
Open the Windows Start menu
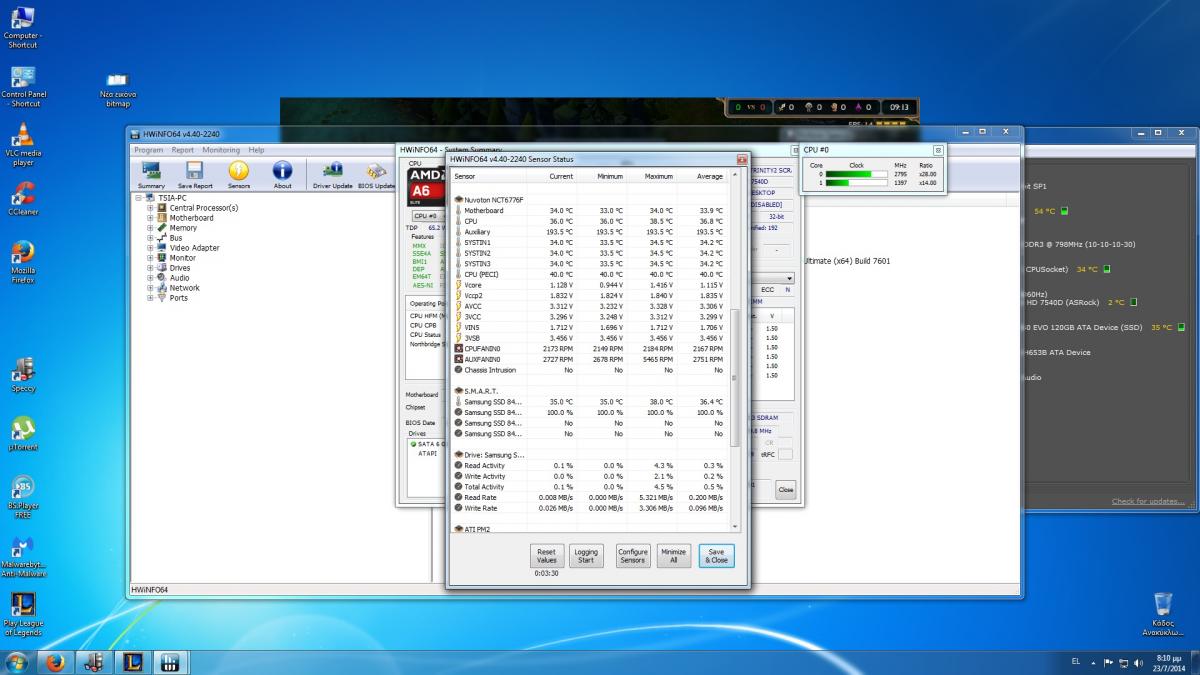[16, 662]
